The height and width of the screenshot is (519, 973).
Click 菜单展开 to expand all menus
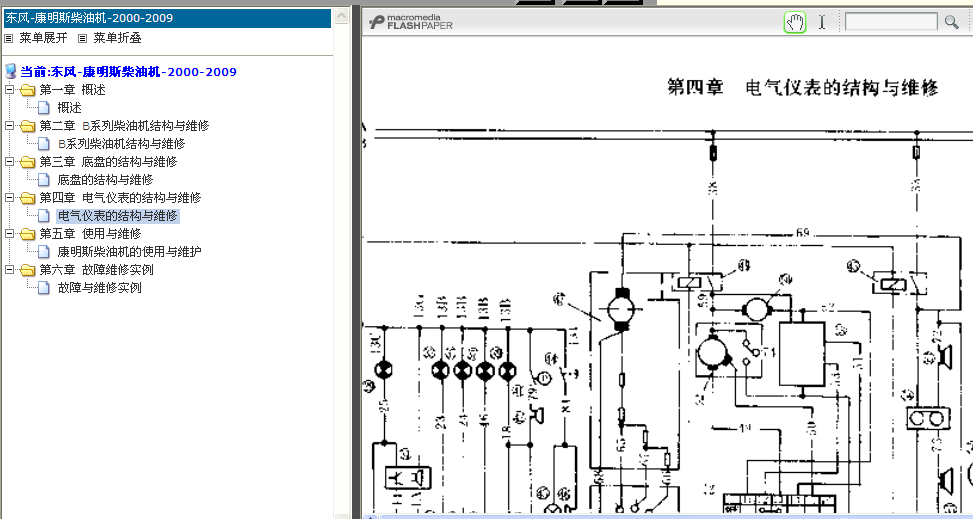[43, 38]
